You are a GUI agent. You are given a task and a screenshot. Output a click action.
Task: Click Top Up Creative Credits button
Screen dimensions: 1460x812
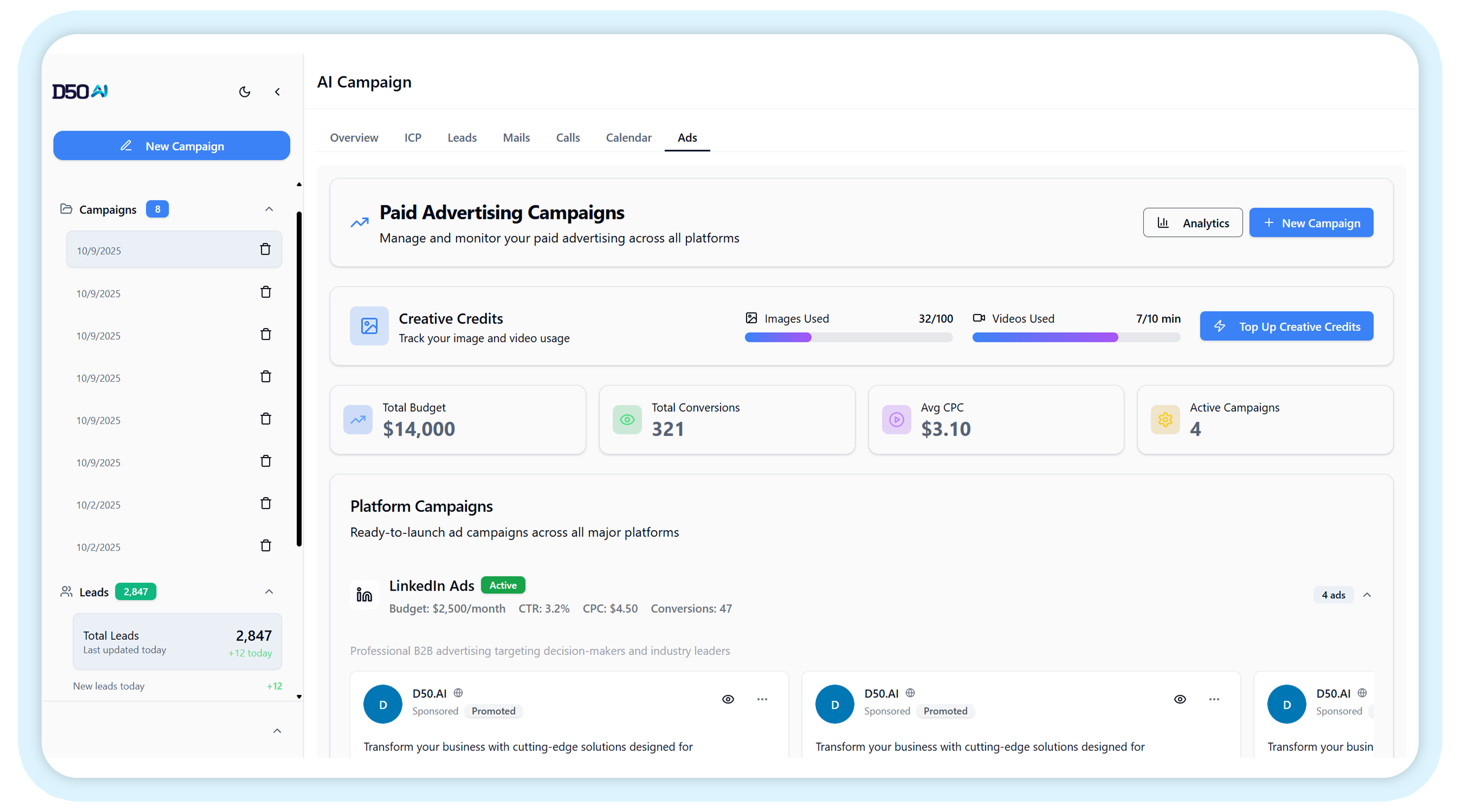click(x=1286, y=326)
